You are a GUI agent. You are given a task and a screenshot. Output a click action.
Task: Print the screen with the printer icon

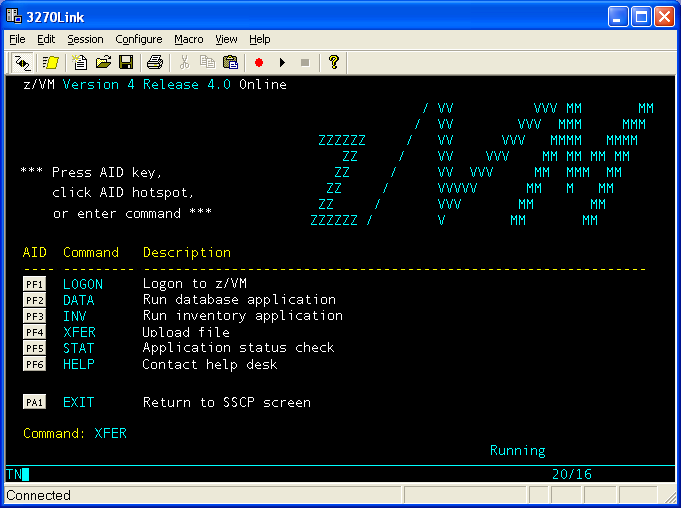[154, 63]
